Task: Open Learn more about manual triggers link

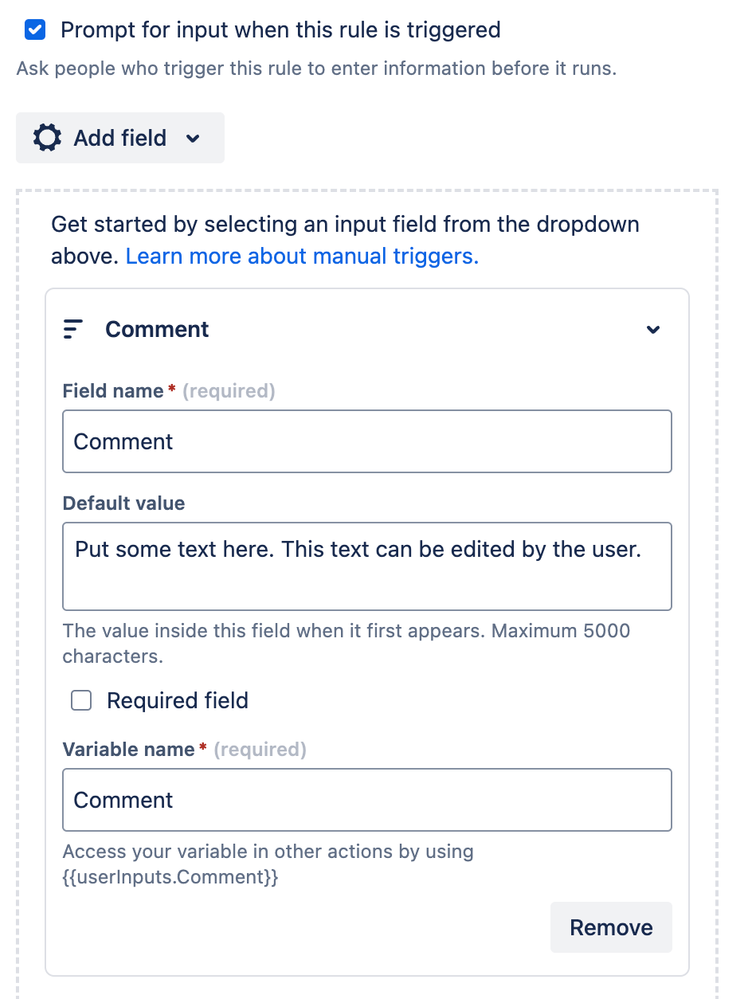Action: click(302, 256)
